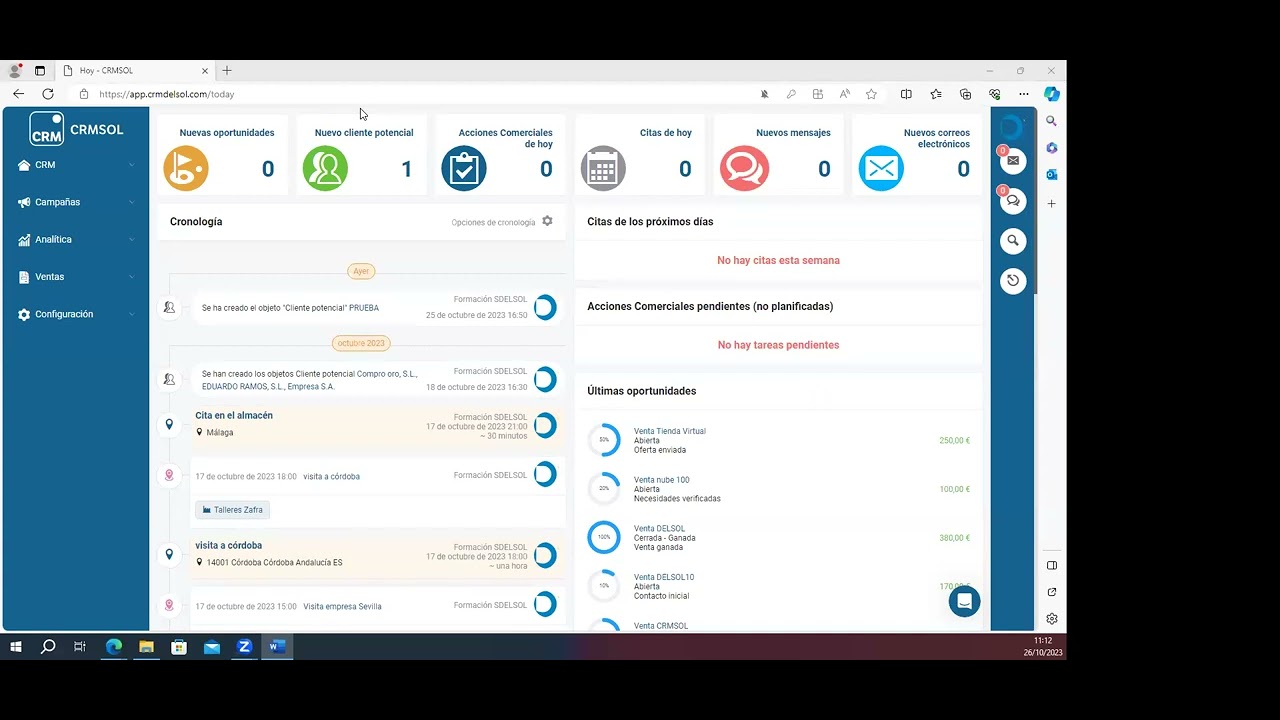Open the search icon in CRM right sidebar
Screen dimensions: 1280x720
[x=1013, y=240]
